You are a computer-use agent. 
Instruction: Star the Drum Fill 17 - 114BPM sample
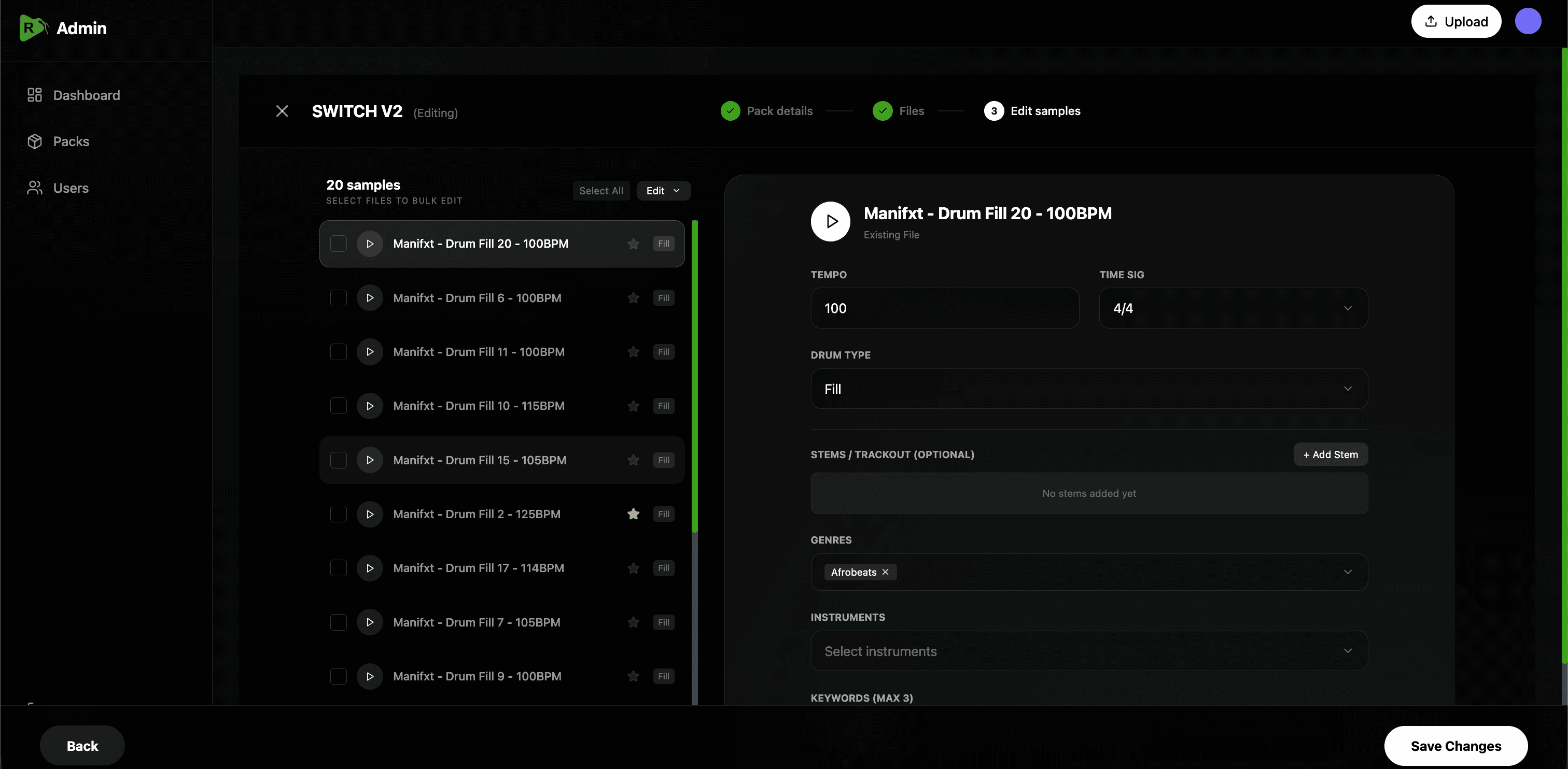[x=633, y=567]
